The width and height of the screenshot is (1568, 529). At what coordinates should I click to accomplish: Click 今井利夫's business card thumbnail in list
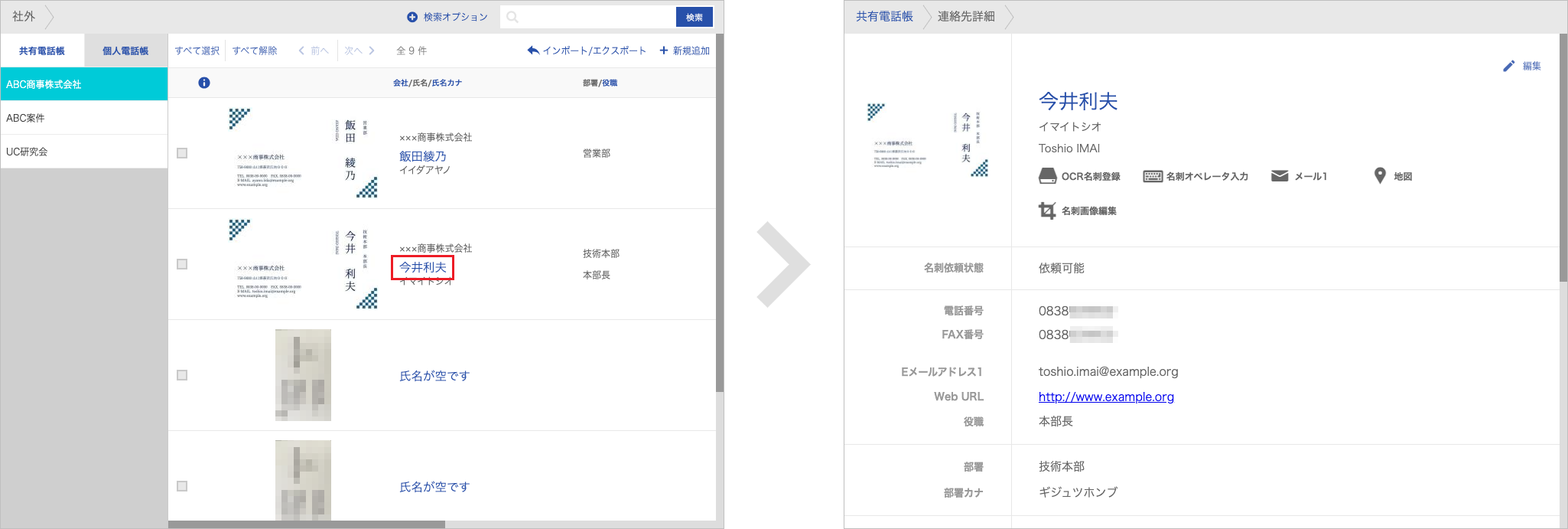click(x=304, y=264)
